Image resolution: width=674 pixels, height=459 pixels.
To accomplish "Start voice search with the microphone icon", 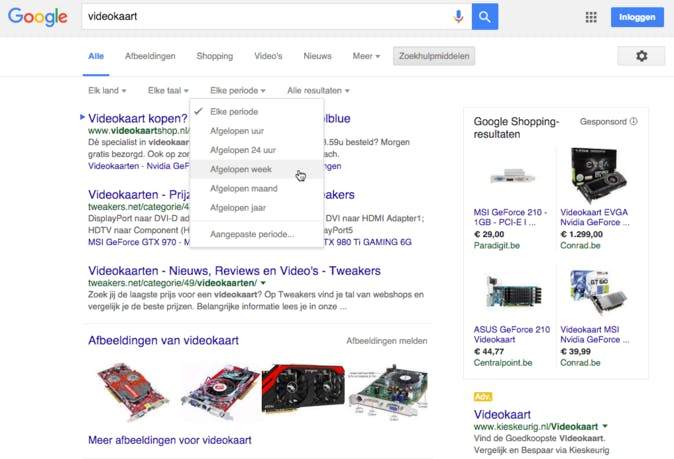I will click(459, 17).
